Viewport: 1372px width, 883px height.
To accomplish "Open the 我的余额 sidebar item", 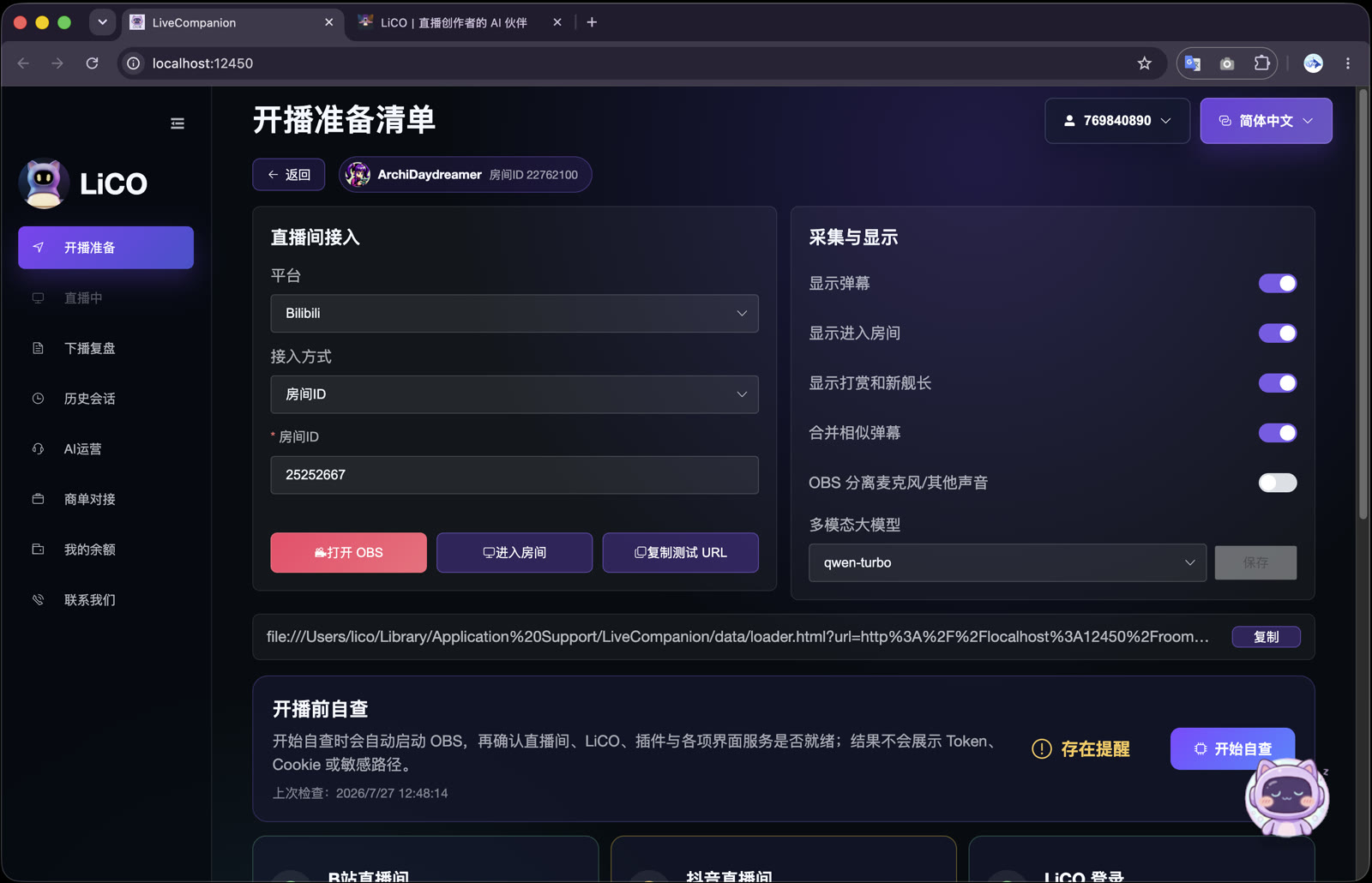I will 105,550.
